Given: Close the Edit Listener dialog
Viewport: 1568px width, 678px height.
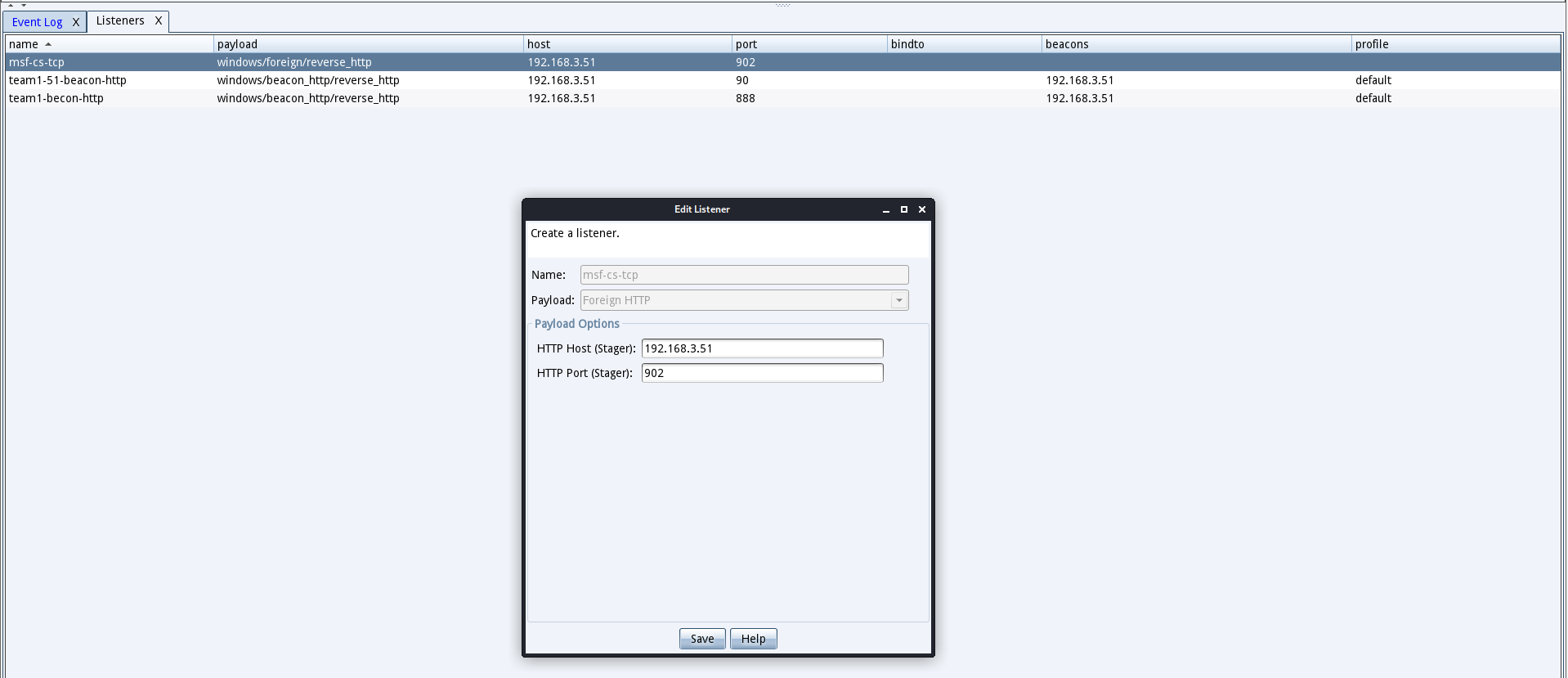Looking at the screenshot, I should tap(922, 209).
